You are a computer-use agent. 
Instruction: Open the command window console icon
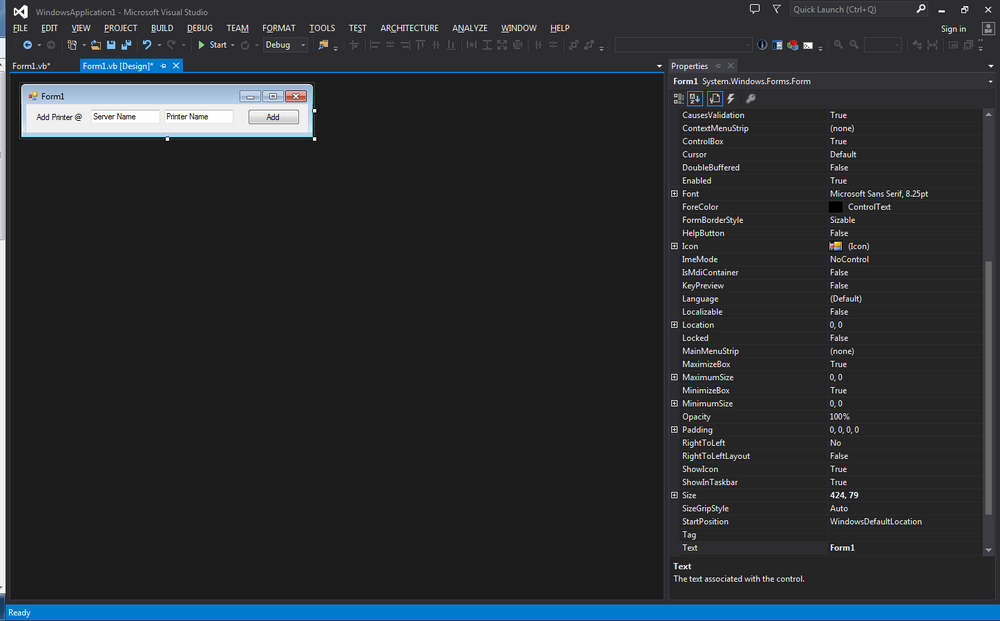coord(808,45)
